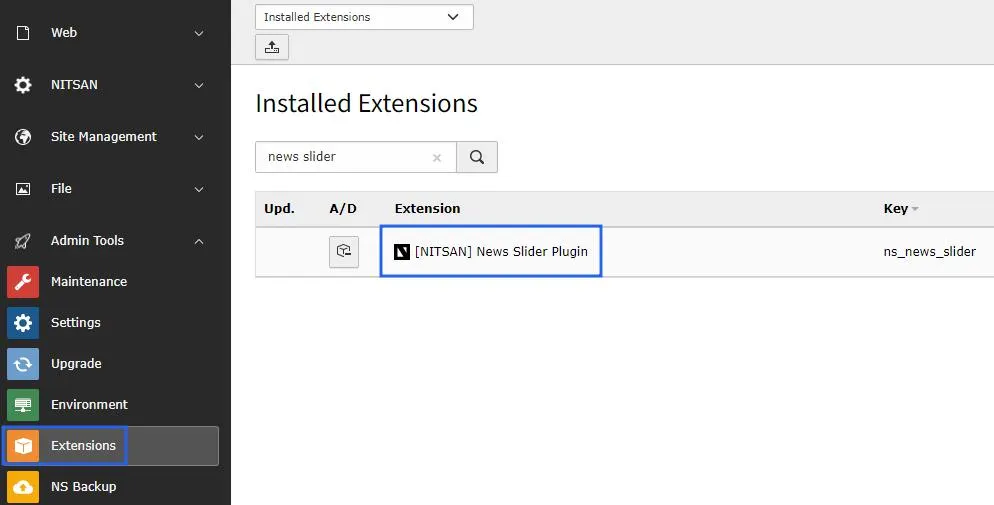Click the magnifier search button

coord(477,157)
